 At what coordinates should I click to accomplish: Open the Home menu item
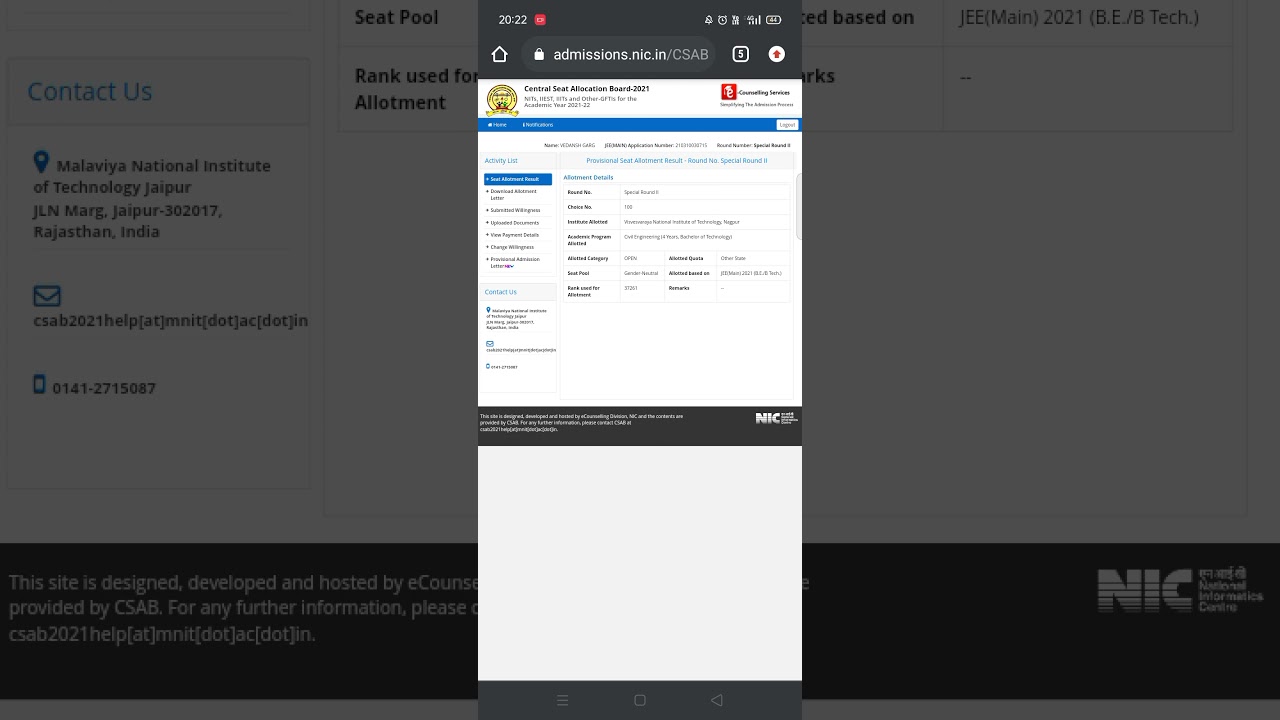[497, 125]
